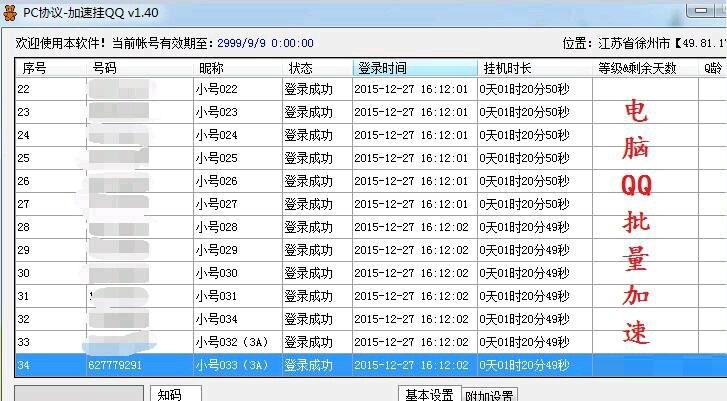This screenshot has height=401, width=727.
Task: Open the 附加设置 tab
Action: pos(489,395)
